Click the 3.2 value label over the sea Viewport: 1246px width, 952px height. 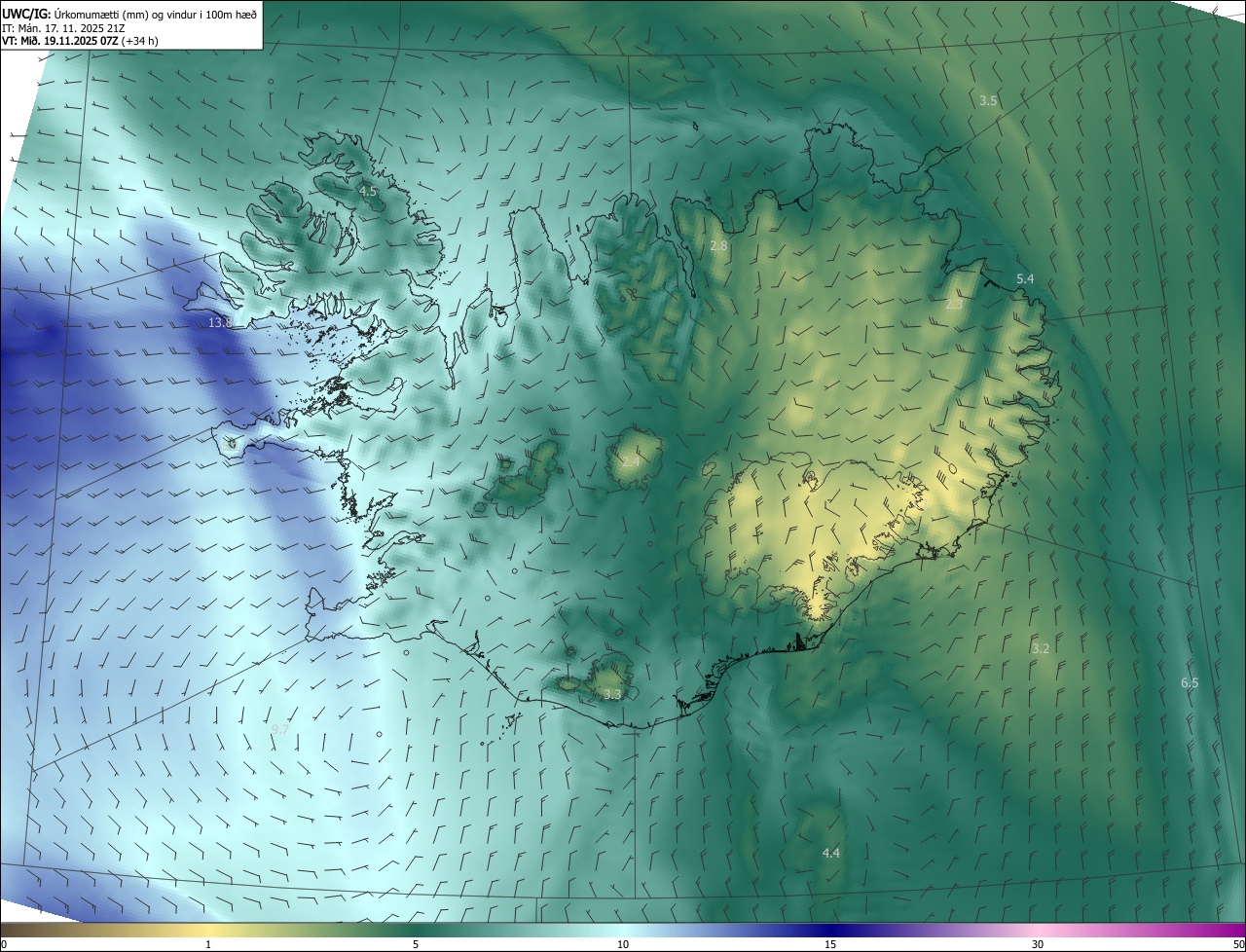1041,648
